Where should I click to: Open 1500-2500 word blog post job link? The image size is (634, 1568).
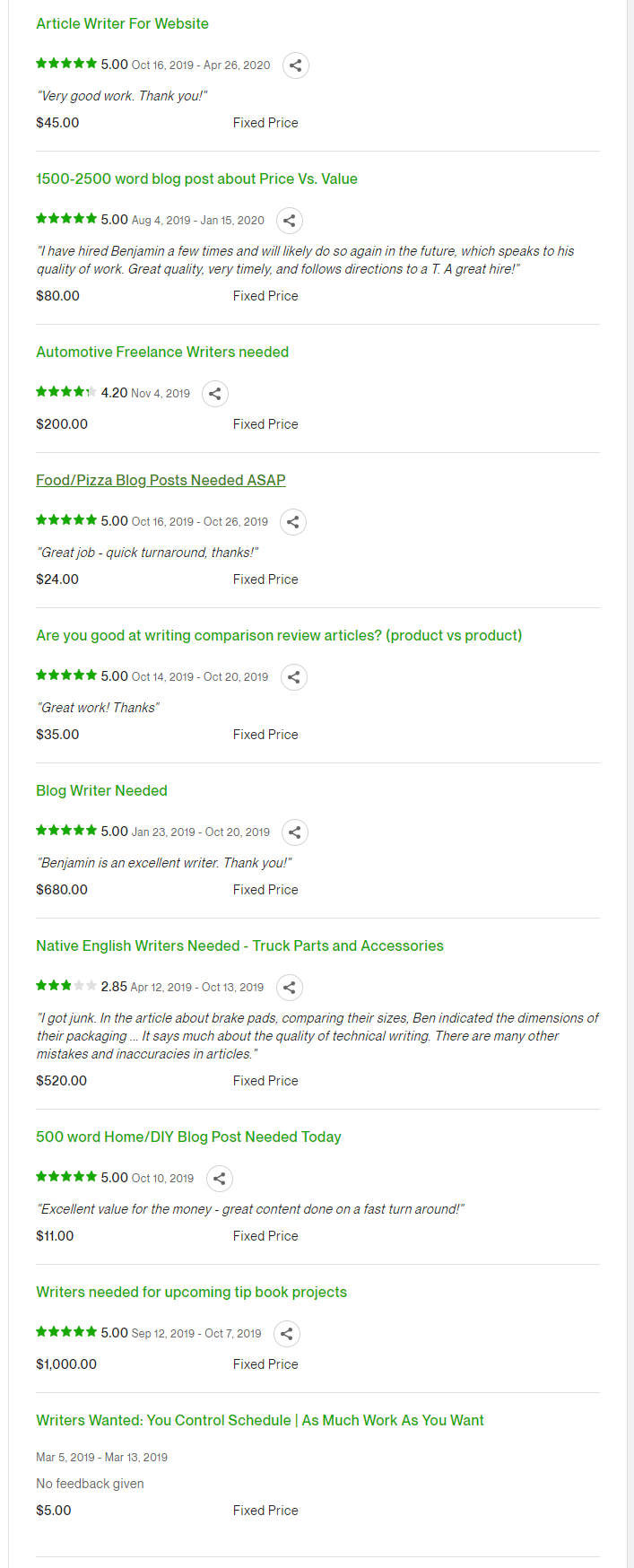196,179
